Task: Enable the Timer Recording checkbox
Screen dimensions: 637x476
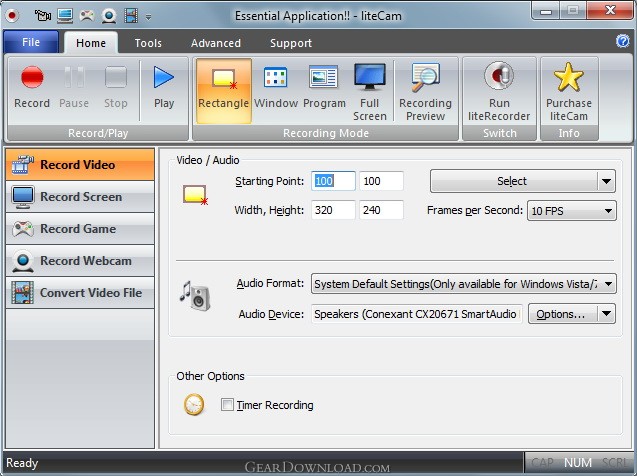Action: [227, 405]
